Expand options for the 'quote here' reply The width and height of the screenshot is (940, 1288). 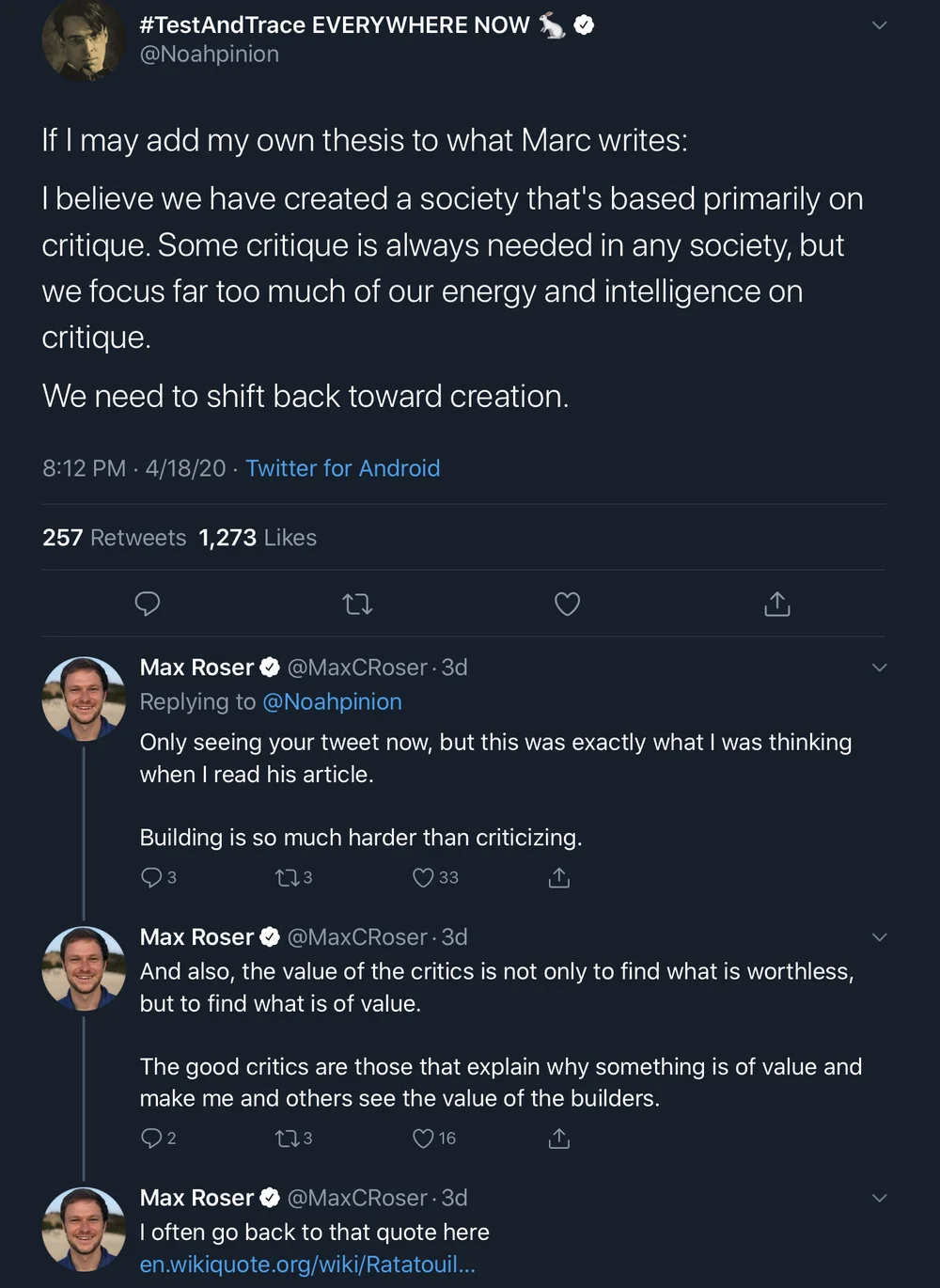pyautogui.click(x=880, y=1198)
